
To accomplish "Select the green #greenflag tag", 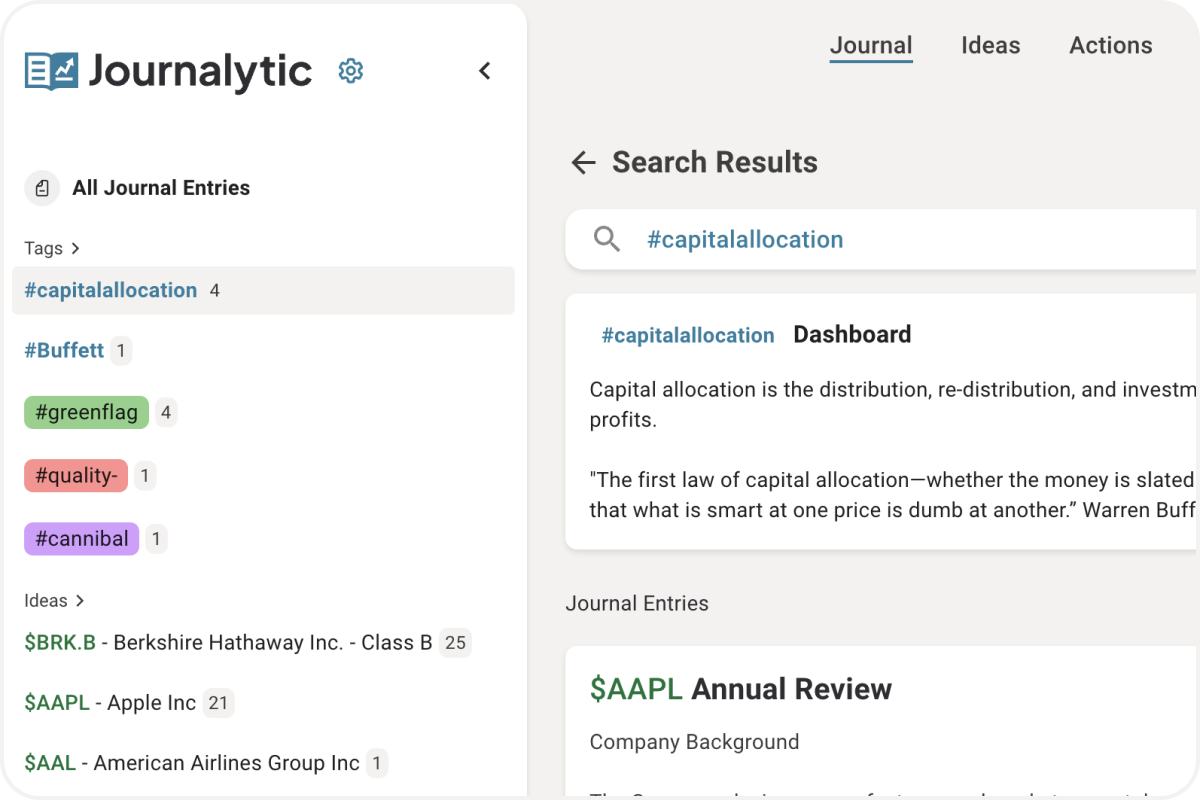I will point(87,412).
